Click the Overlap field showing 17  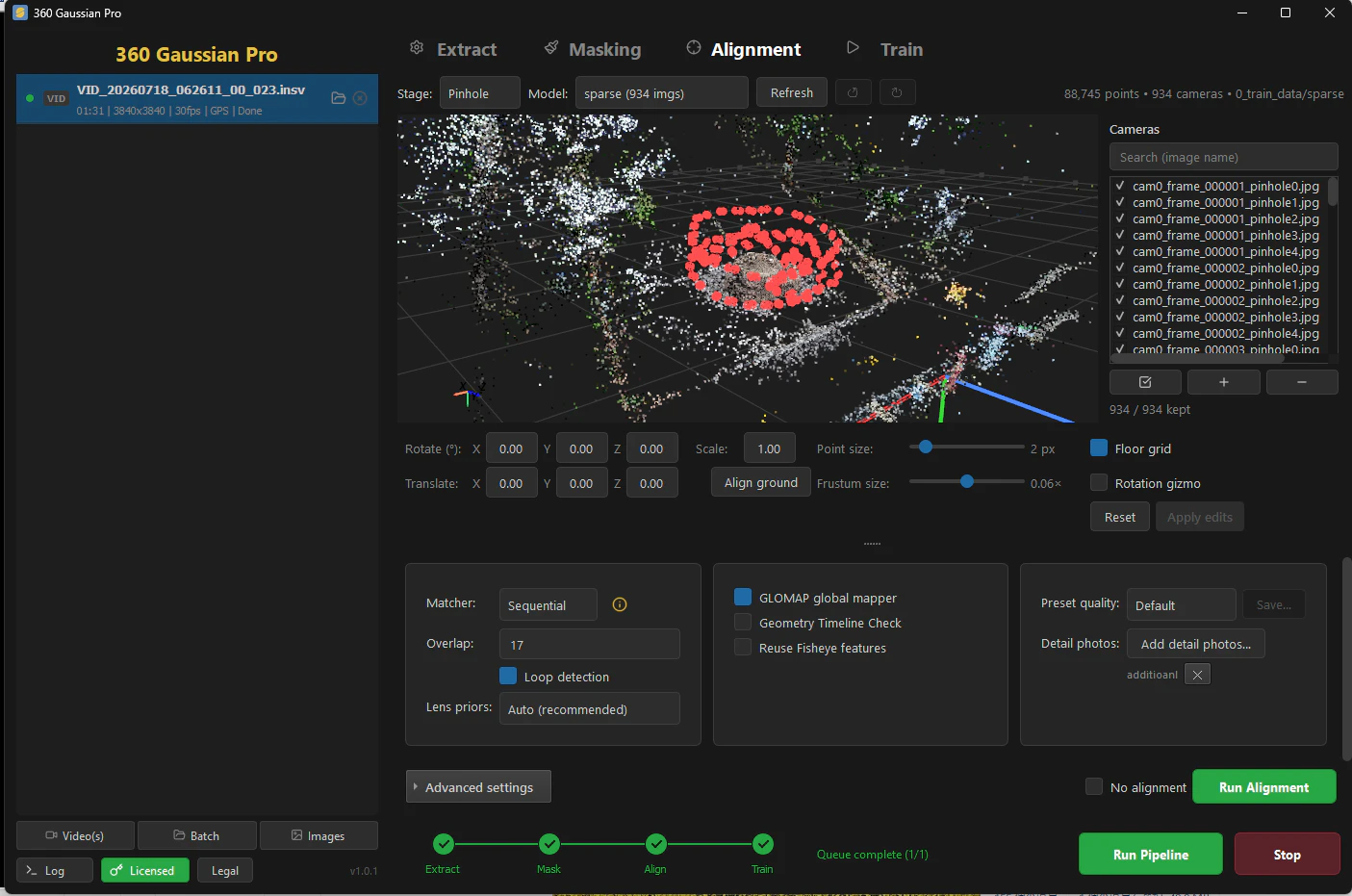(x=590, y=644)
